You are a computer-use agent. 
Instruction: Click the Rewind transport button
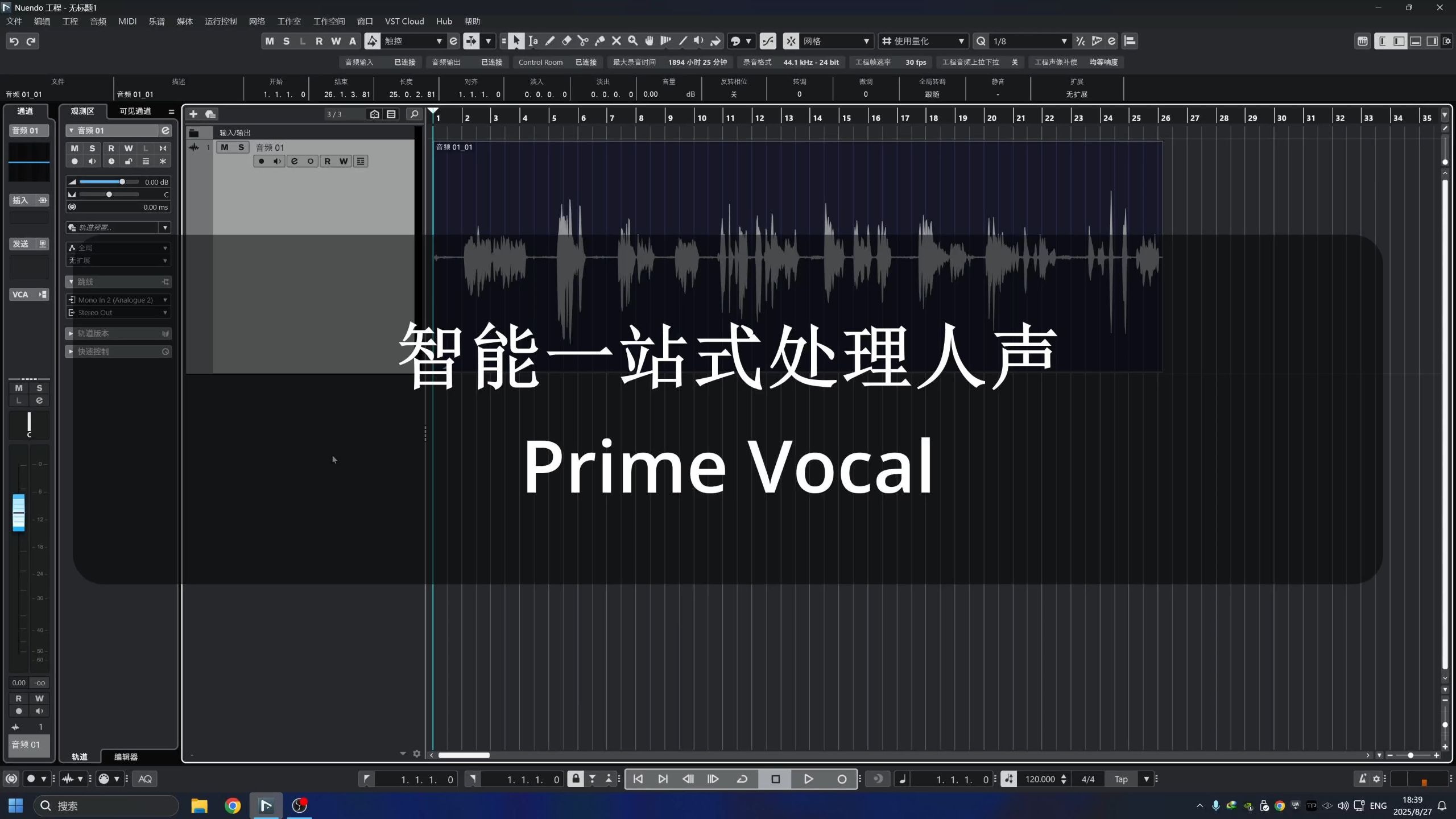click(688, 779)
